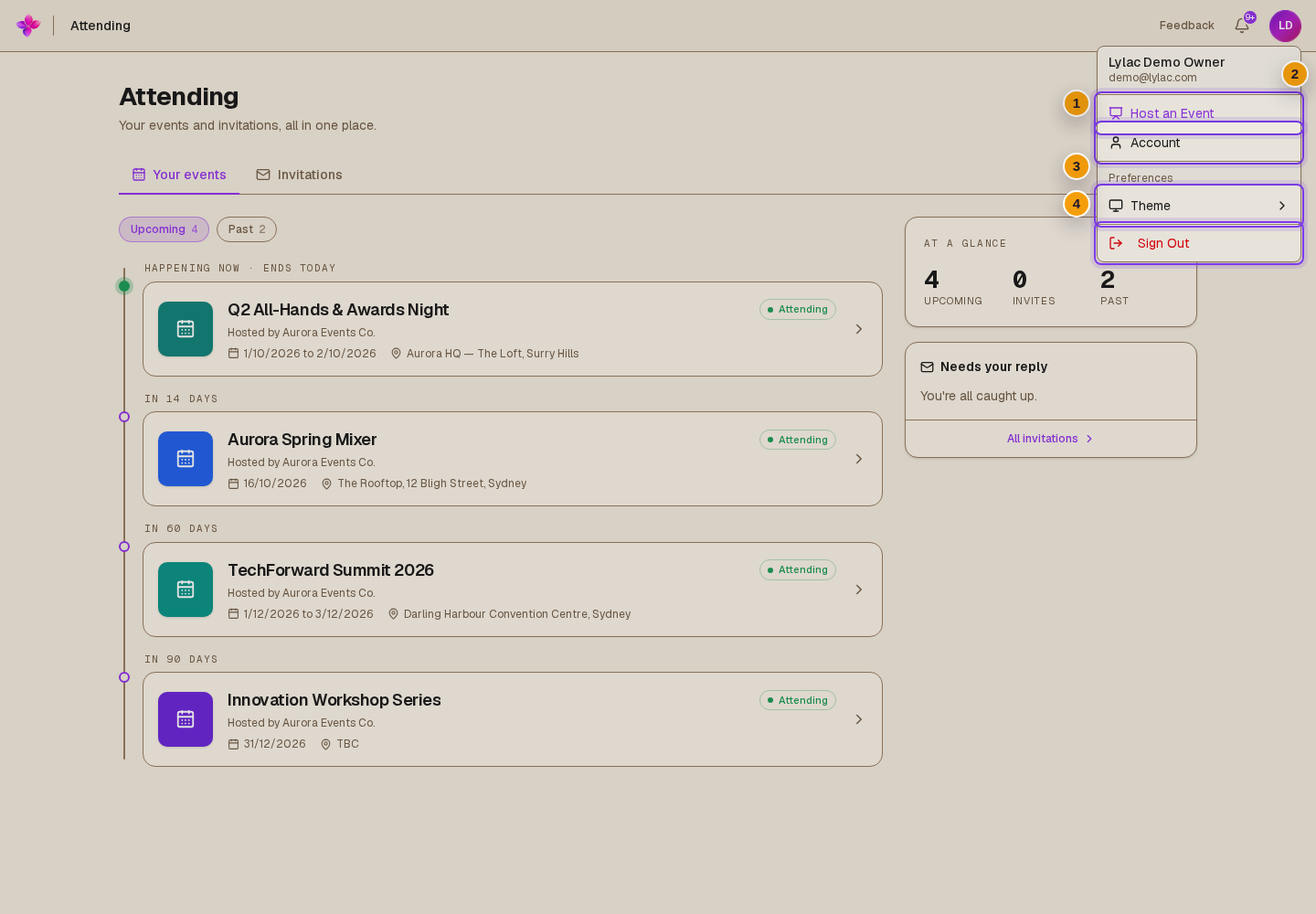Open All invitations link
Screen dimensions: 1316x914
(x=1050, y=439)
